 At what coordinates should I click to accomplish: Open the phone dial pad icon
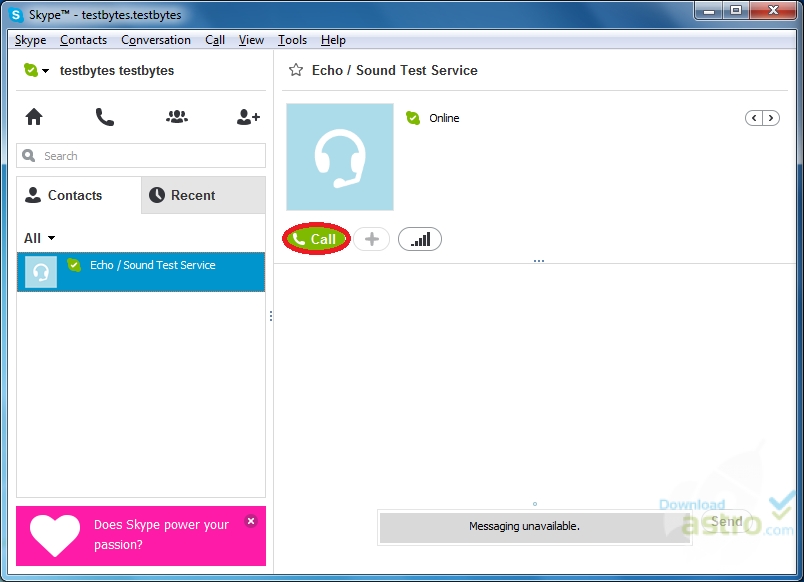click(105, 117)
